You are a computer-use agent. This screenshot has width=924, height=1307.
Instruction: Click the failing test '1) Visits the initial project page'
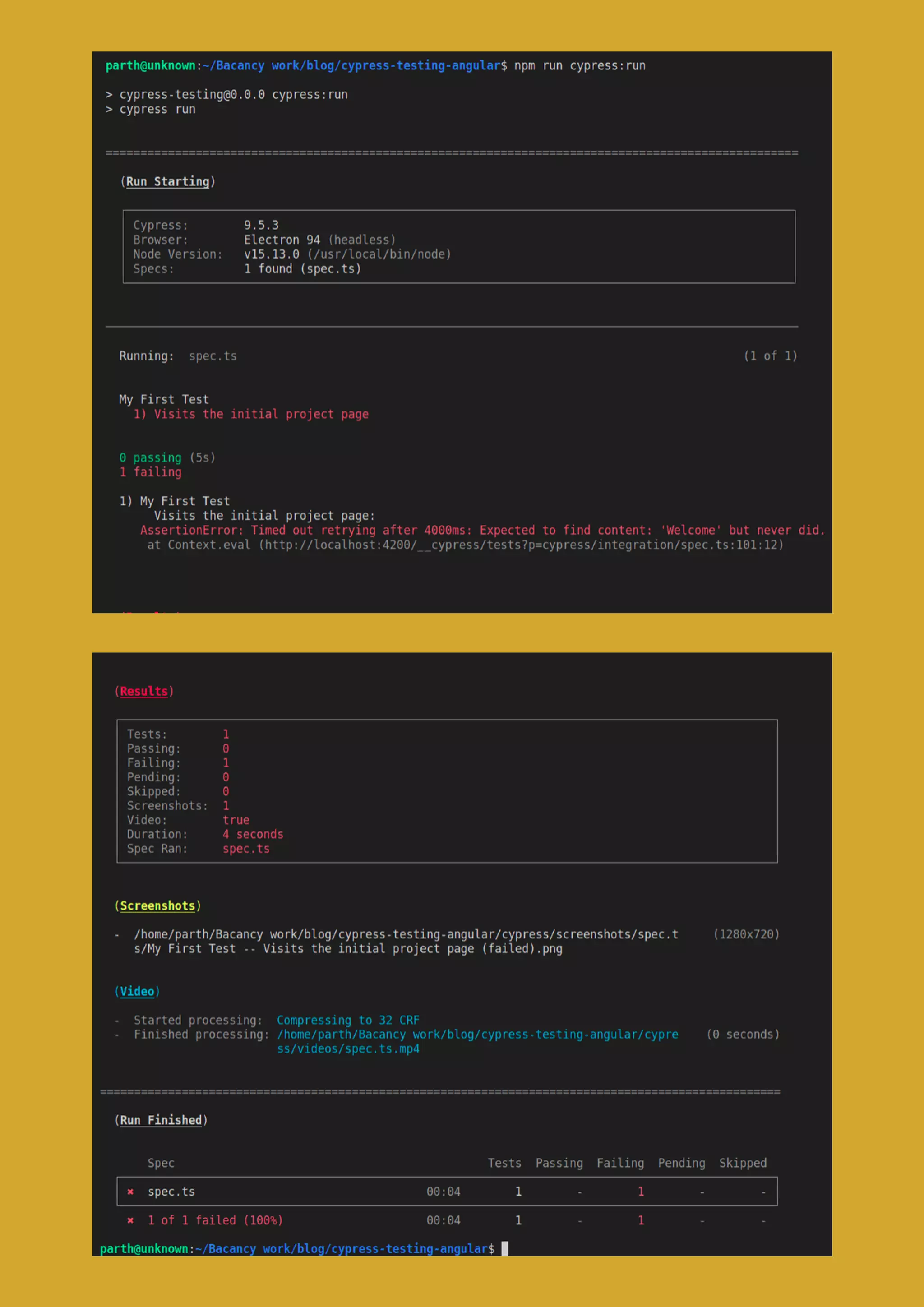pyautogui.click(x=250, y=414)
